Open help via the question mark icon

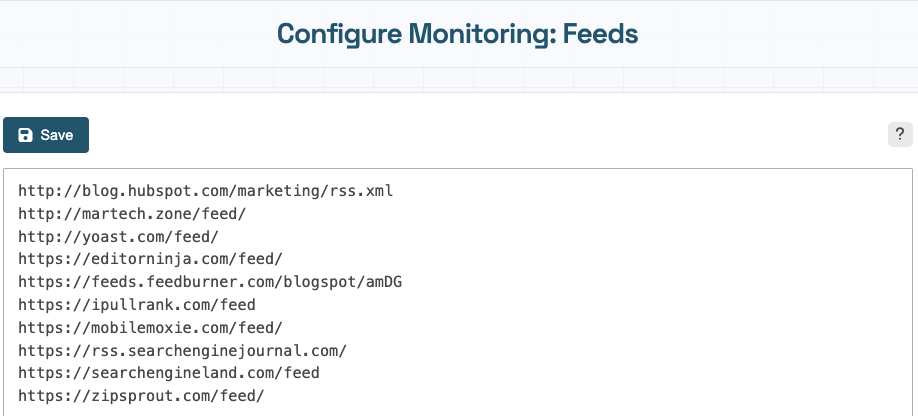900,135
